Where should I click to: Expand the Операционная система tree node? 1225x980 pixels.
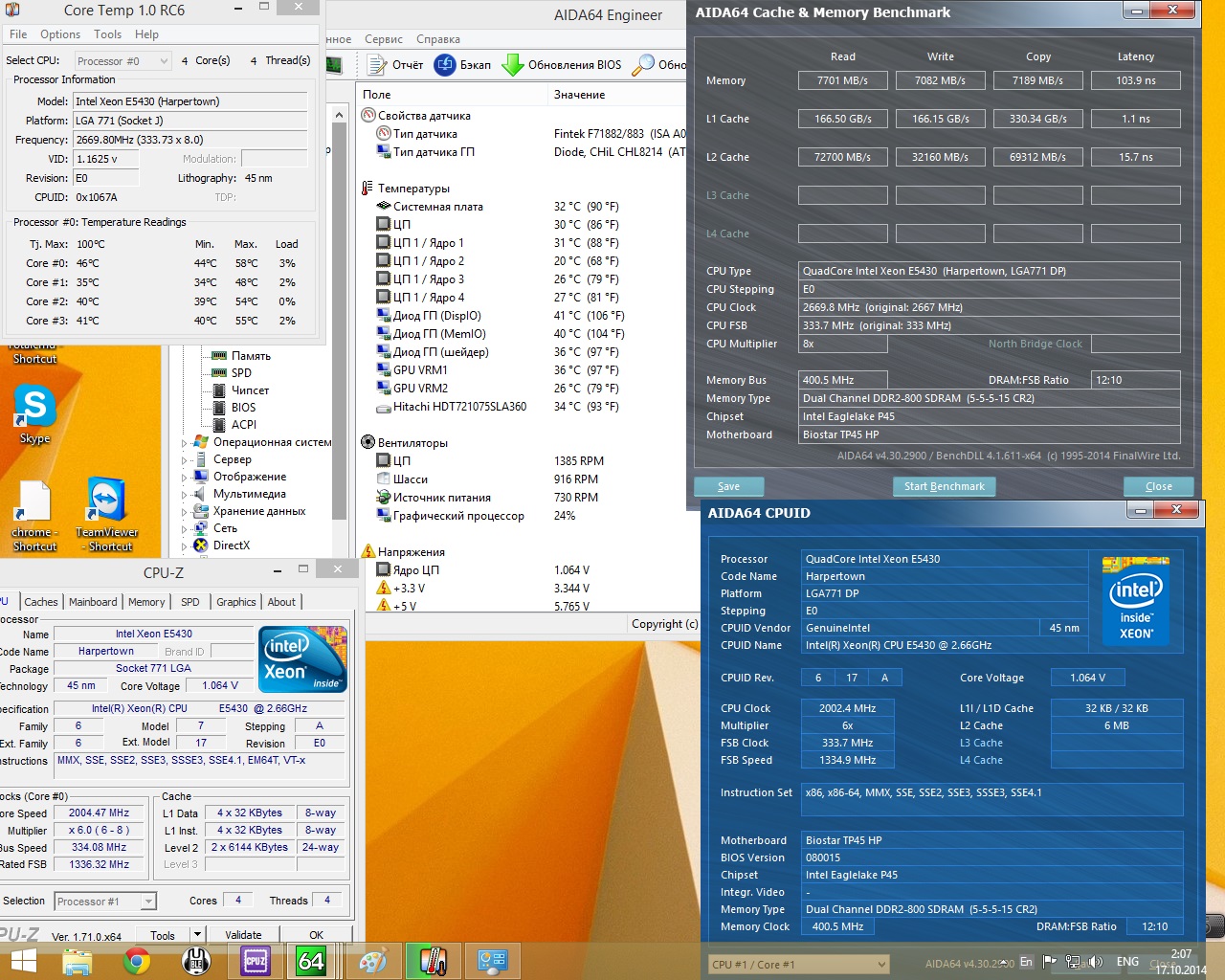(x=185, y=443)
